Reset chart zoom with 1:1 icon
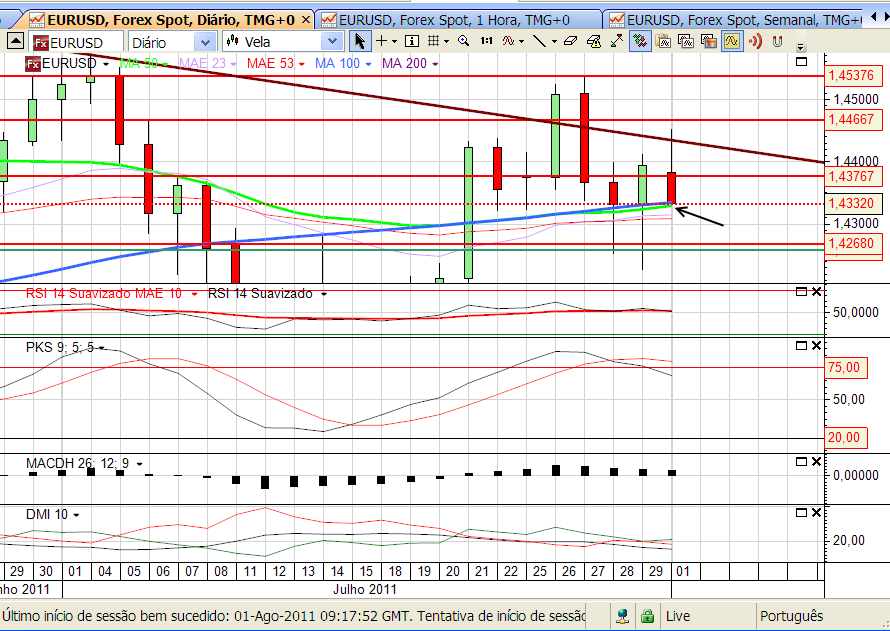The image size is (890, 631). click(486, 41)
